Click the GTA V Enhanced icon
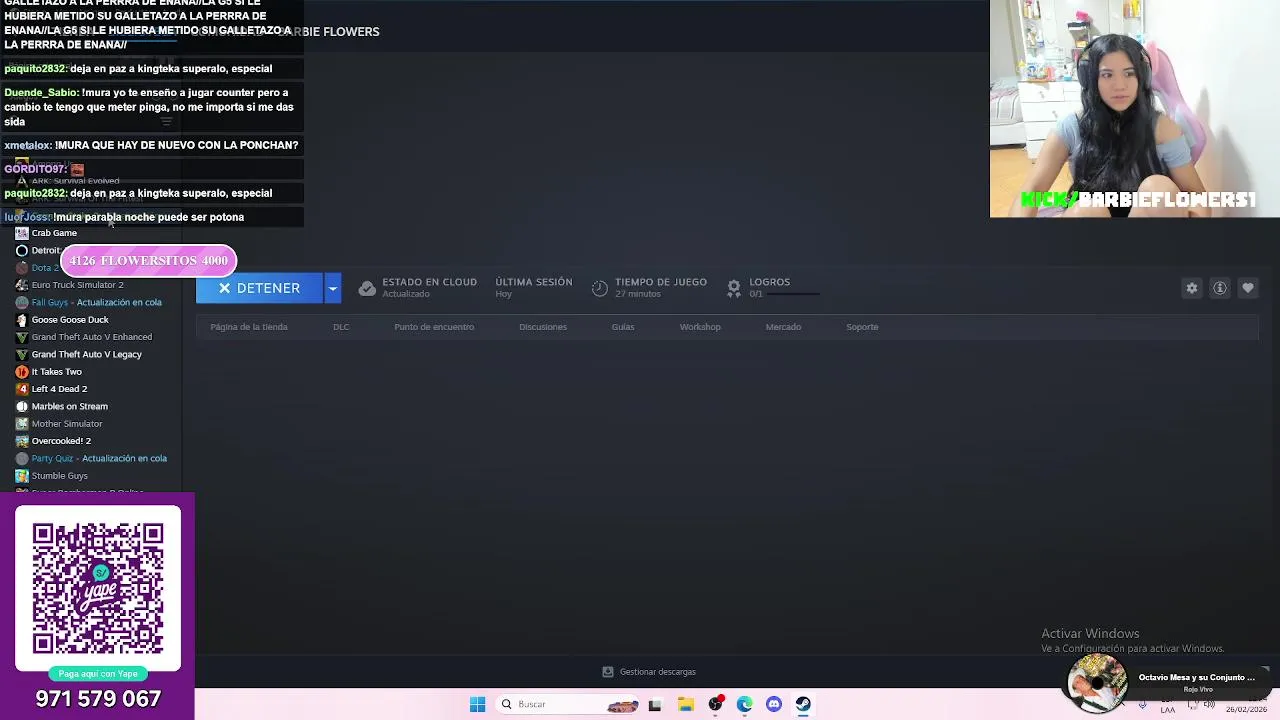The image size is (1280, 720). pos(22,337)
